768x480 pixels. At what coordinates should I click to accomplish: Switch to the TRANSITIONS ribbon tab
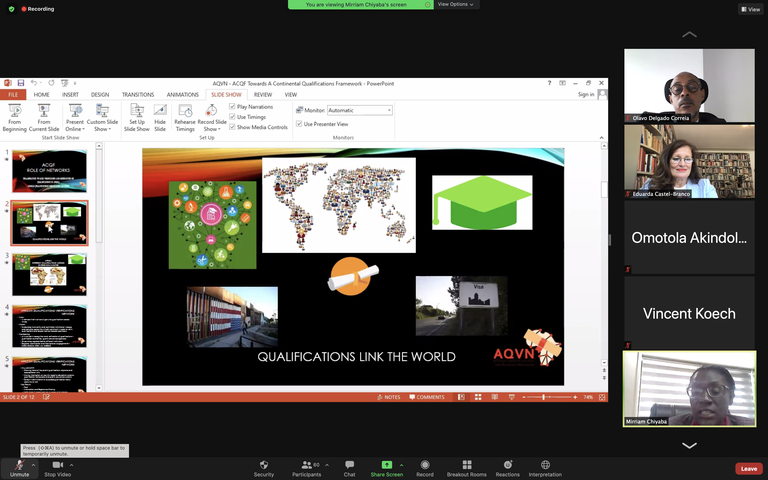coord(138,95)
